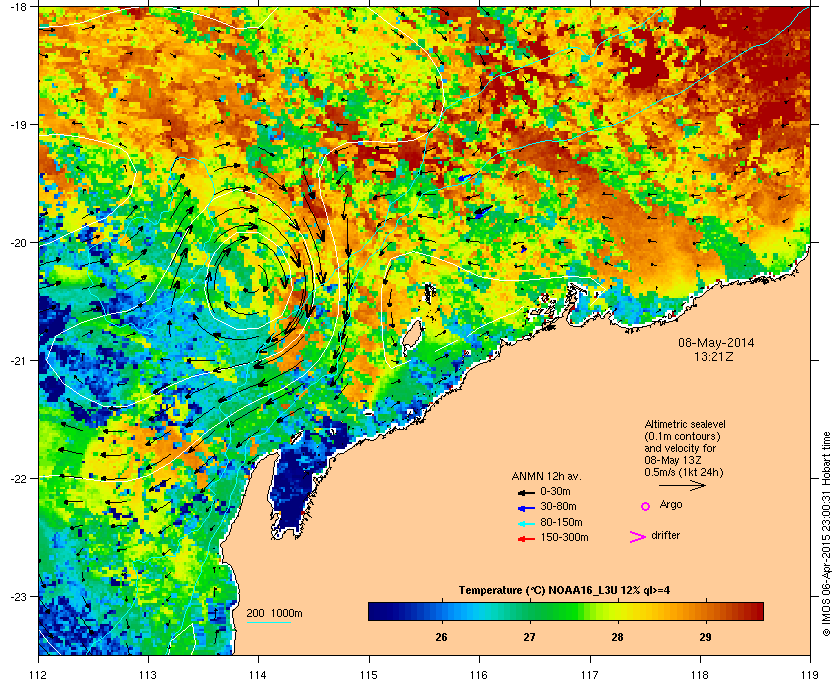
Task: Click the '150-300m' depth label
Action: tap(564, 537)
